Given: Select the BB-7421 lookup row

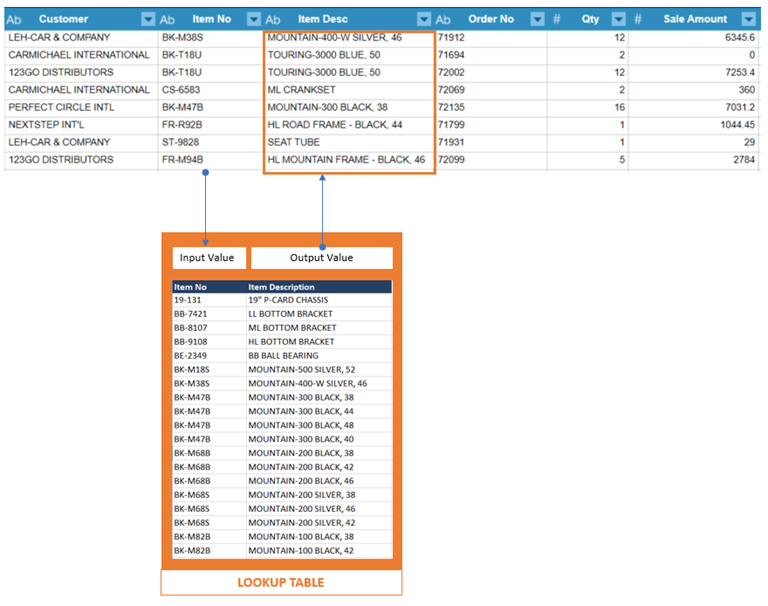Looking at the screenshot, I should click(x=282, y=314).
